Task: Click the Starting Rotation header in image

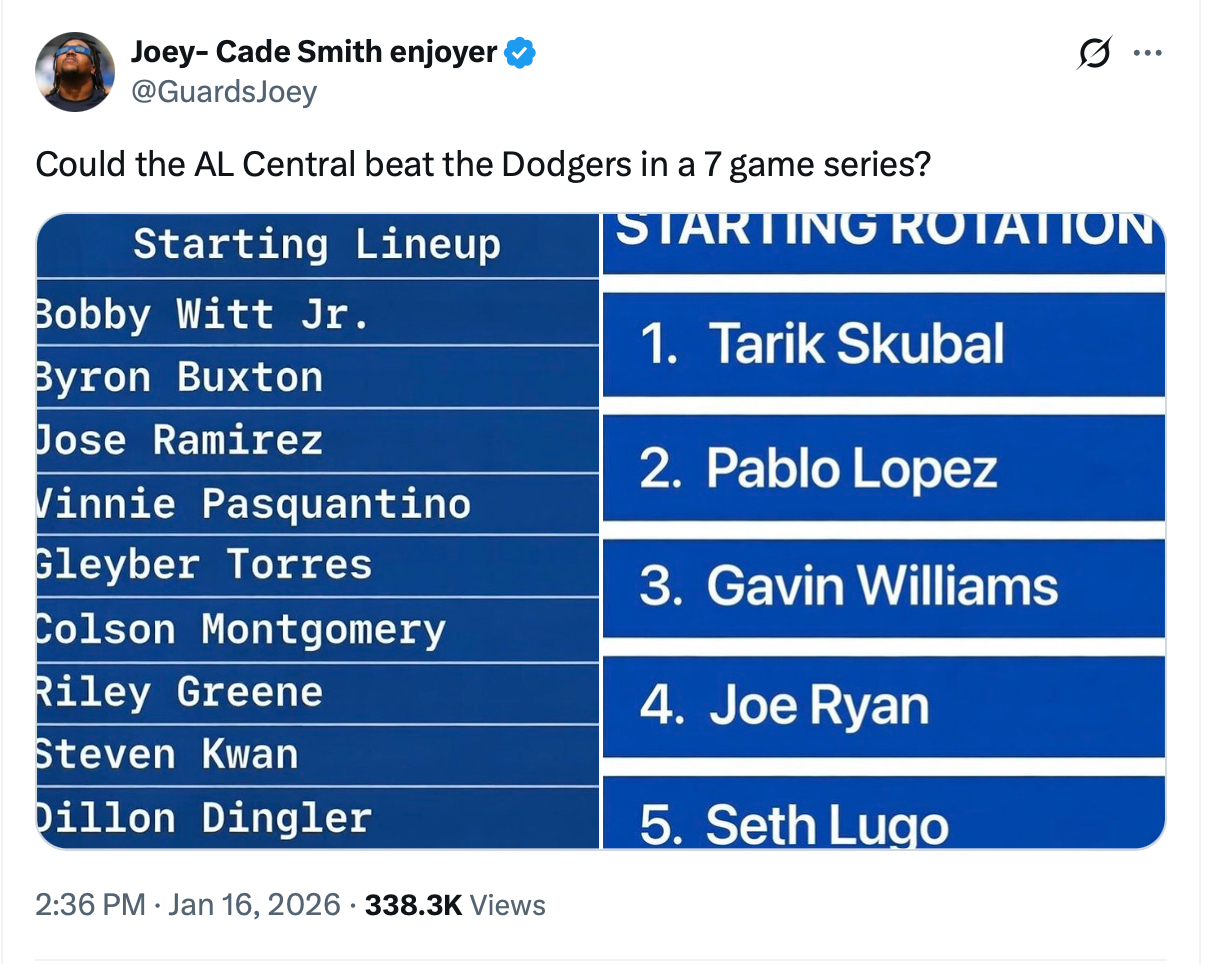Action: 884,230
